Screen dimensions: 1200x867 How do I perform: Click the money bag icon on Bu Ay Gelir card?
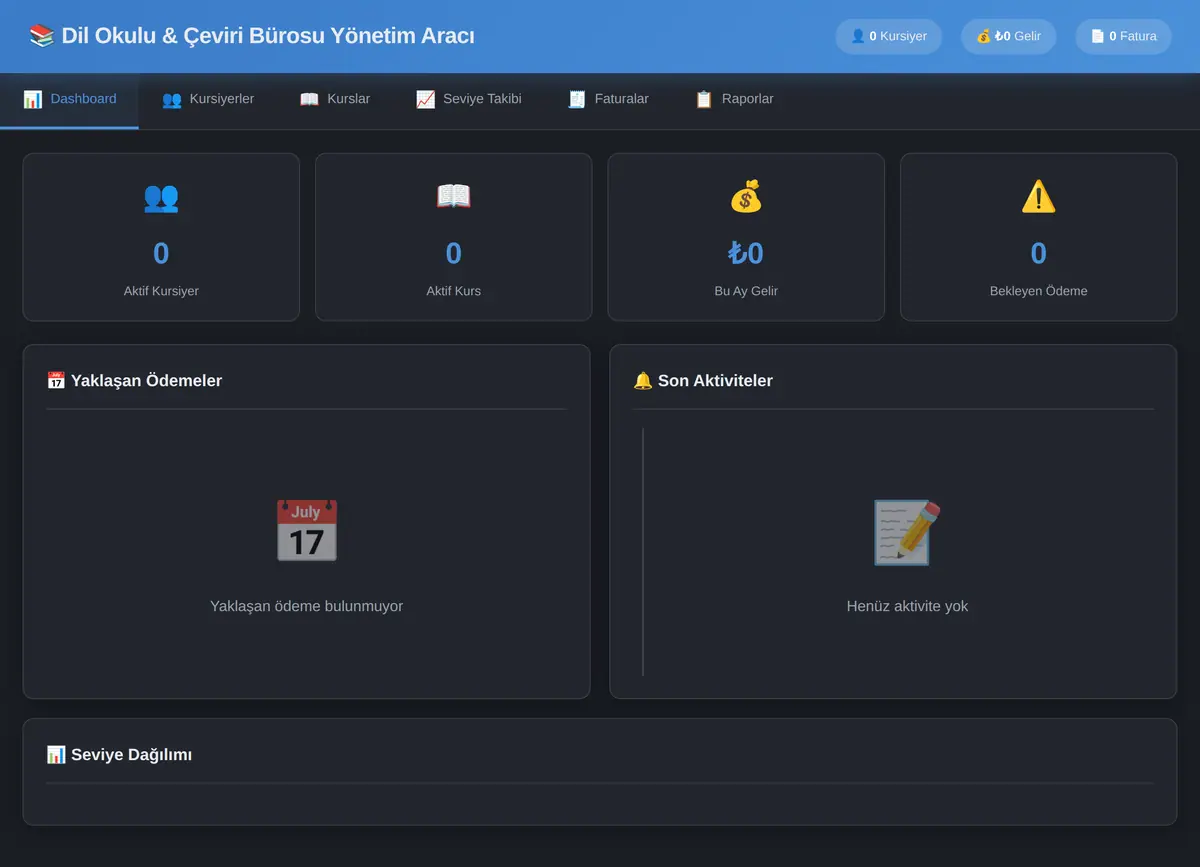746,196
